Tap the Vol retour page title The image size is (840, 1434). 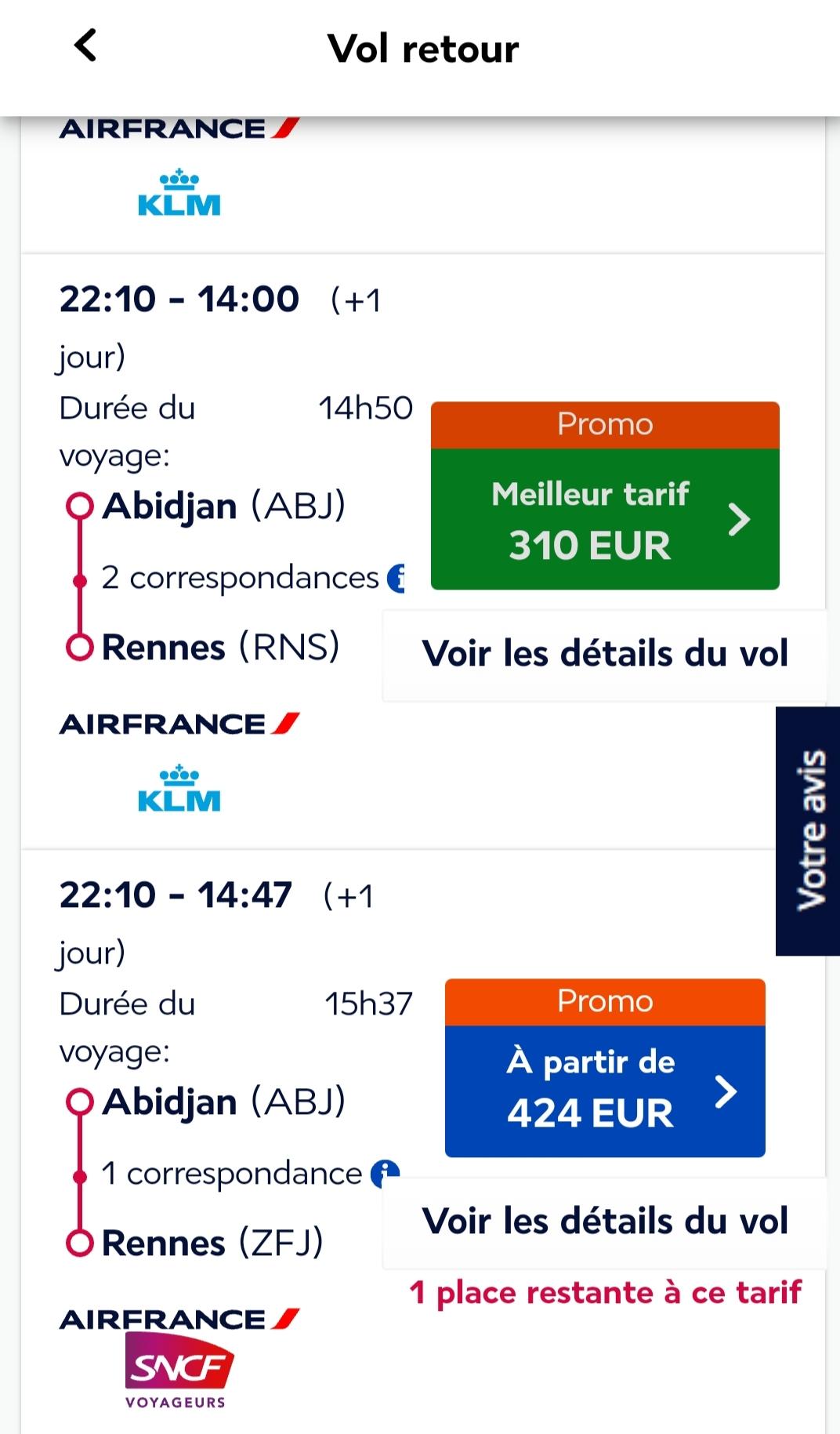423,49
